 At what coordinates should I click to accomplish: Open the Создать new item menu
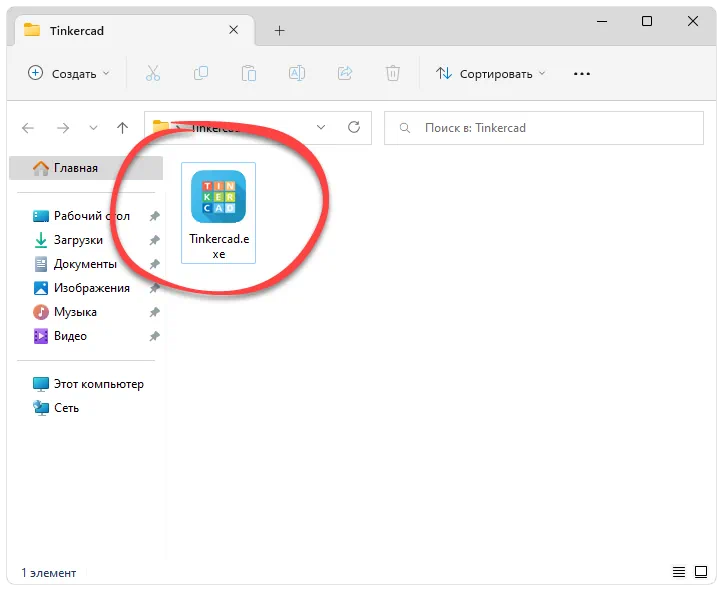point(69,73)
